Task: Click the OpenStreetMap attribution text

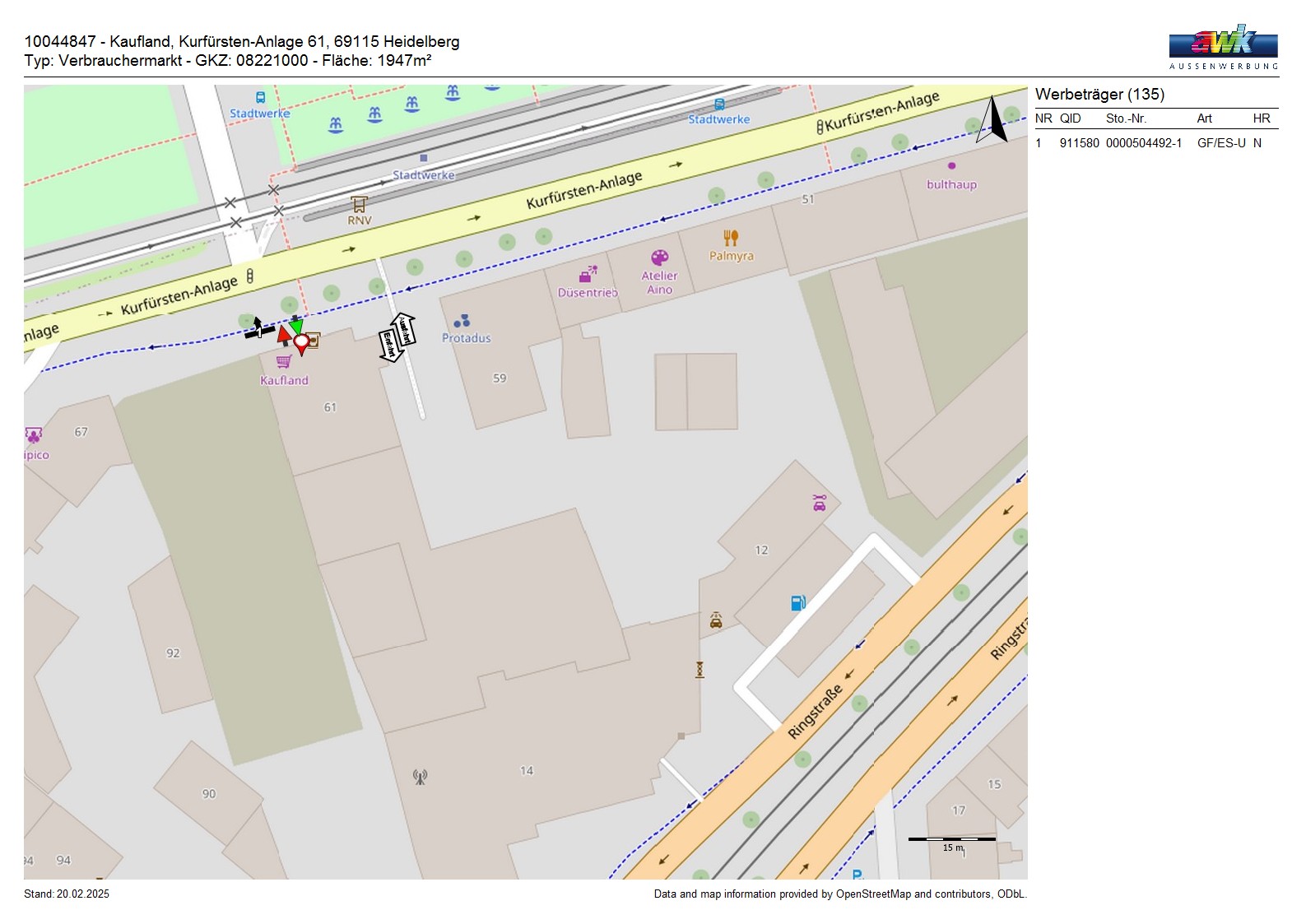Action: click(839, 894)
